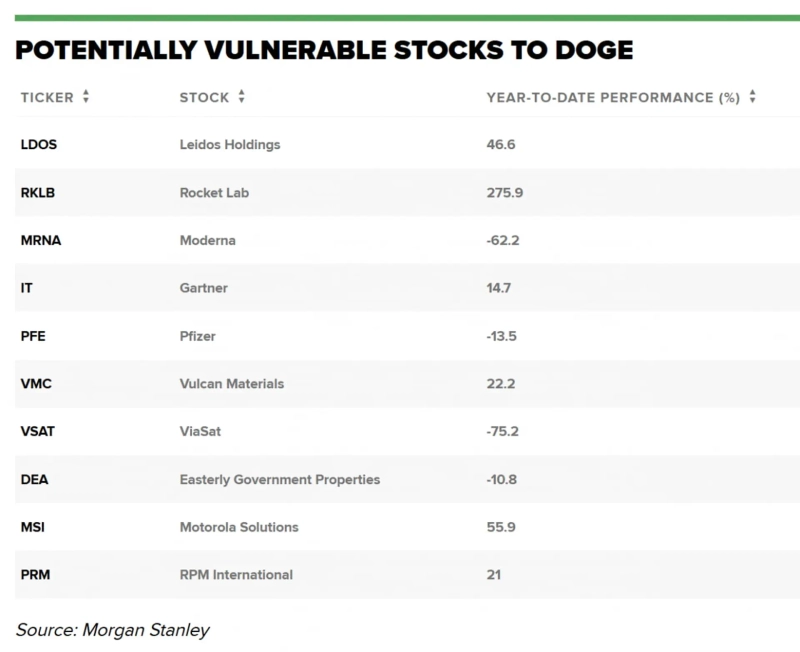The image size is (800, 652).
Task: Click the Potentially Vulnerable Stocks title
Action: point(324,51)
